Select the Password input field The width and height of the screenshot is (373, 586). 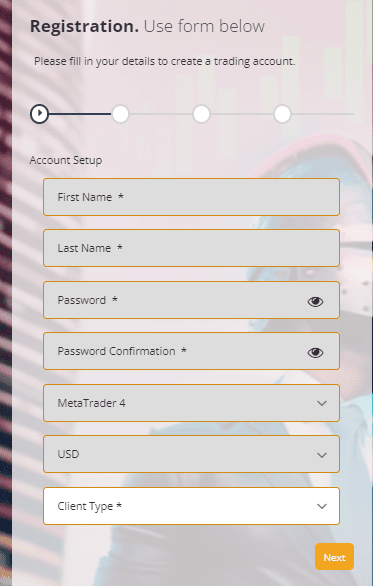pos(191,300)
